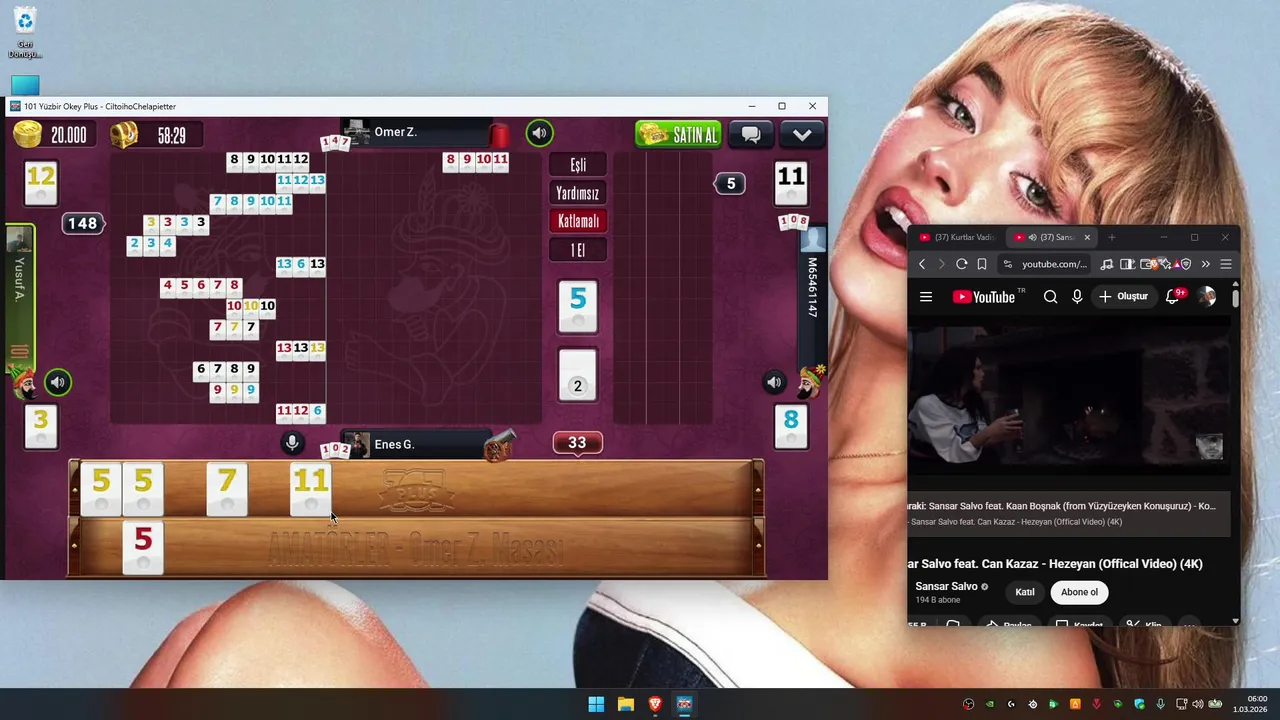1280x720 pixels.
Task: Open the media control music note icon
Action: [1107, 264]
